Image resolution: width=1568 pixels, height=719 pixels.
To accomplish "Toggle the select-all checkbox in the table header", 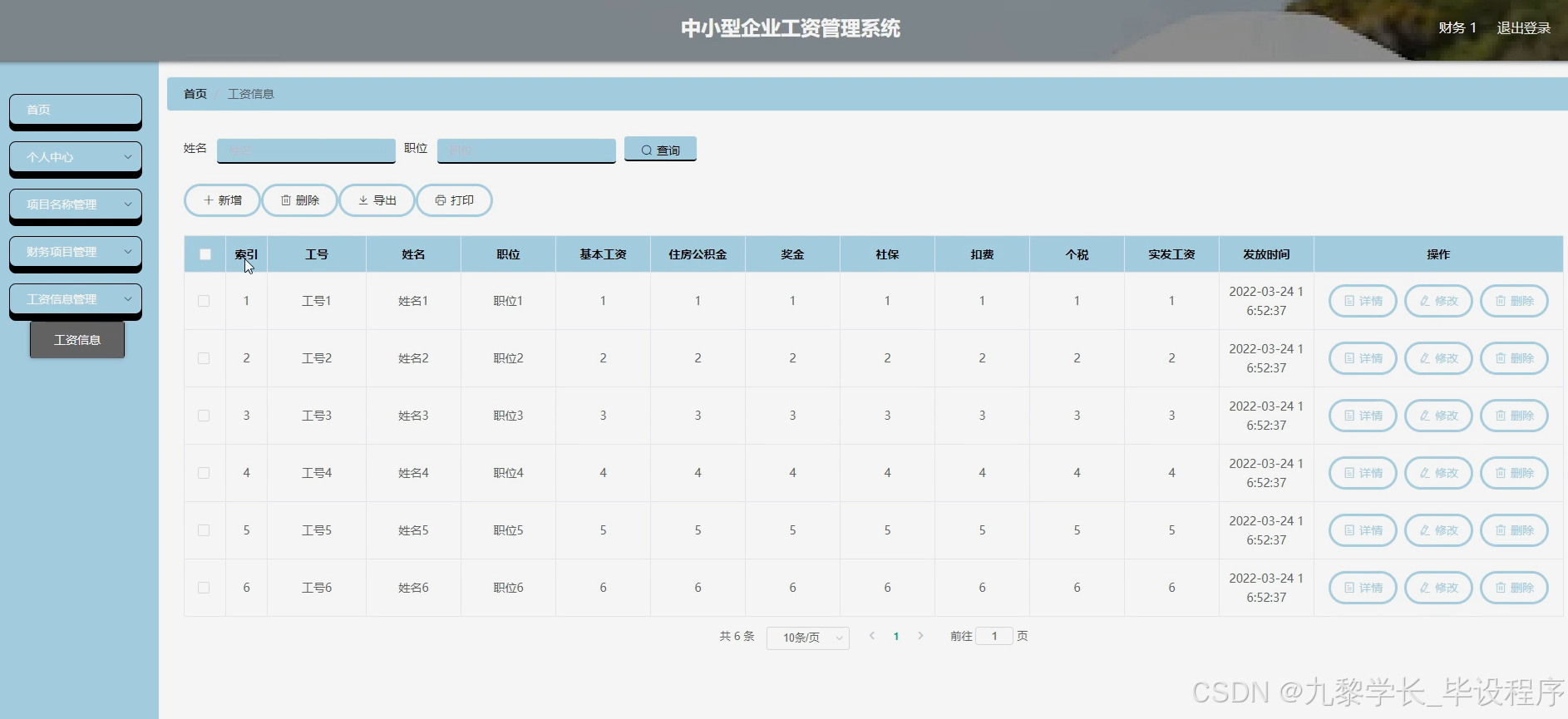I will pyautogui.click(x=205, y=254).
